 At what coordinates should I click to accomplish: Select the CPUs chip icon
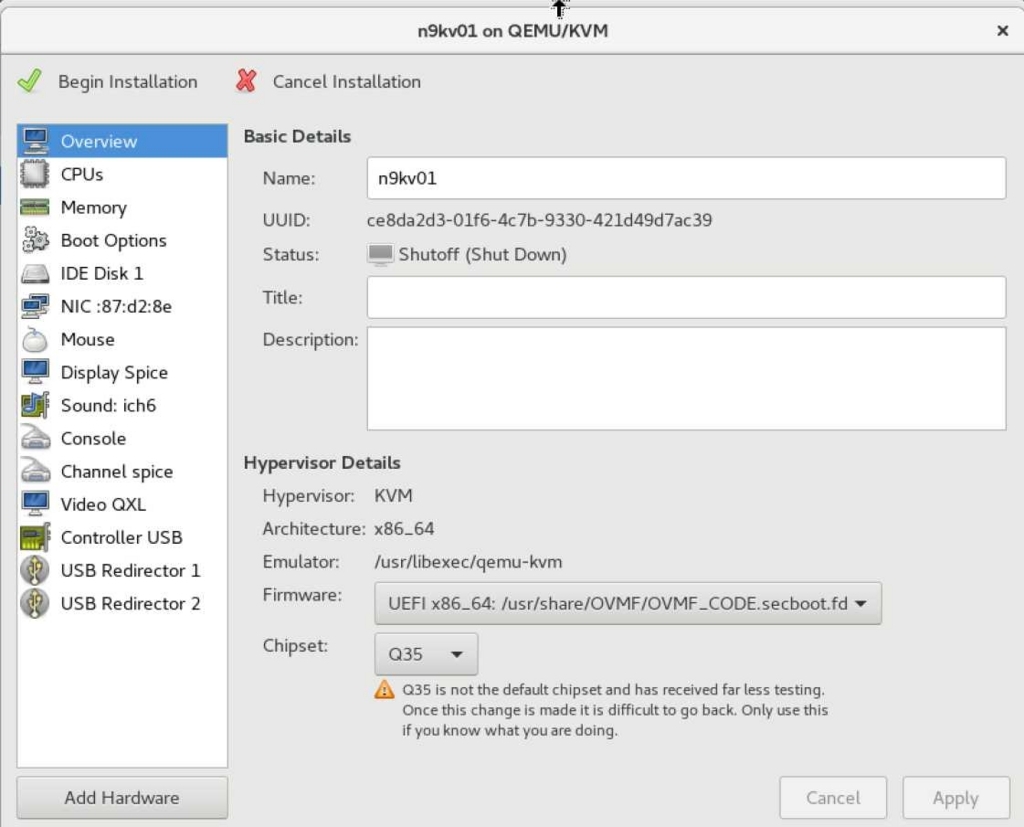tap(35, 174)
